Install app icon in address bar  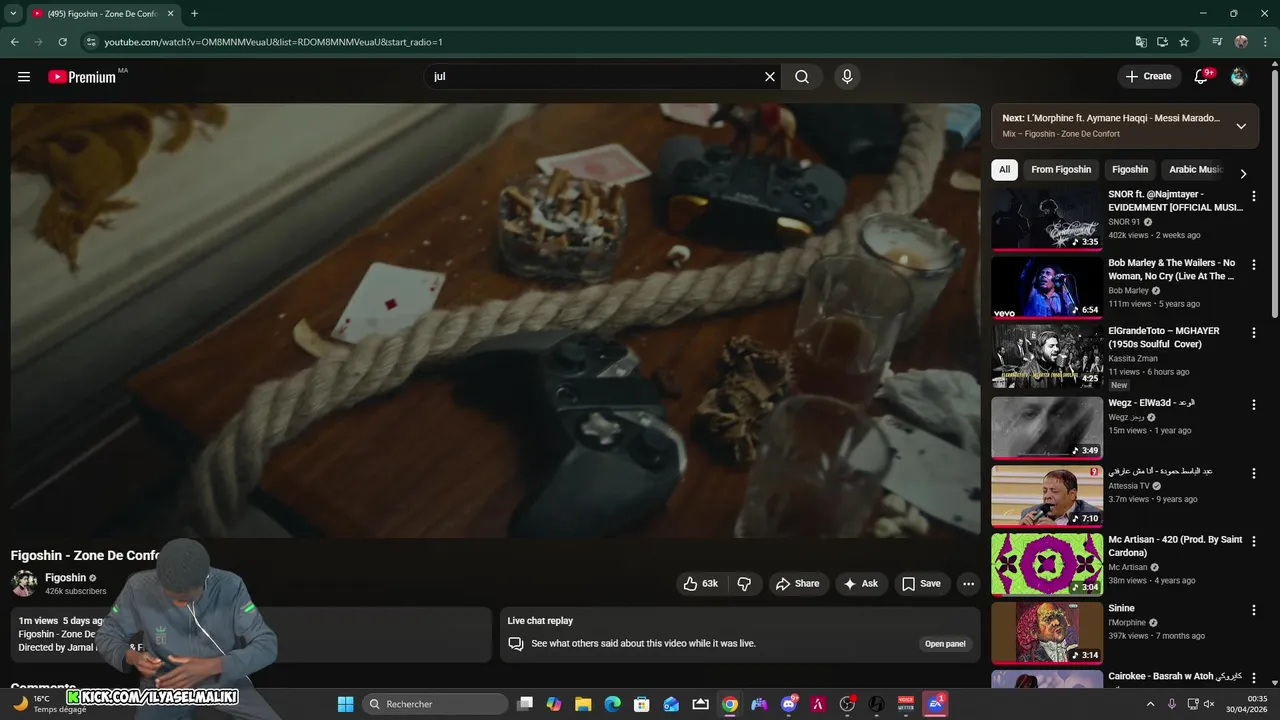[1162, 42]
